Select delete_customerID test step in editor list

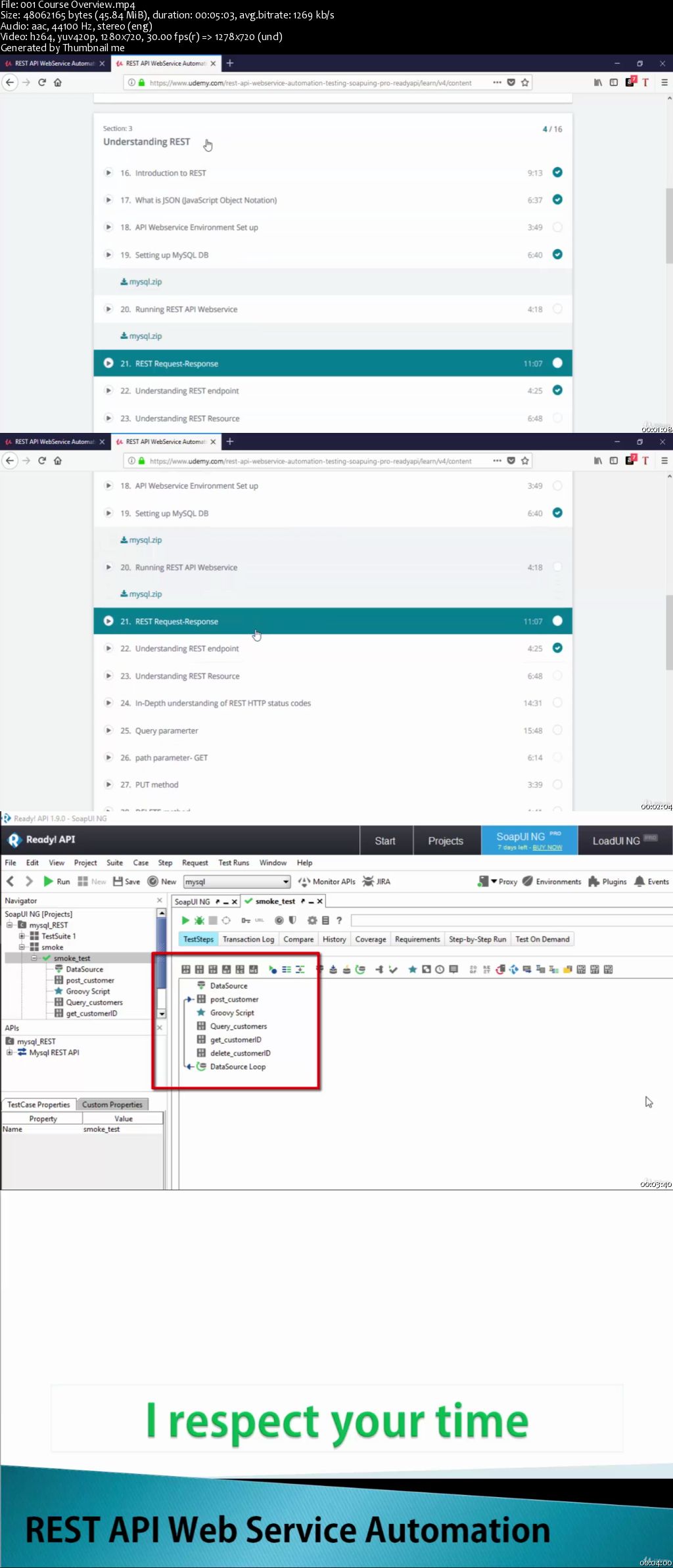pos(241,1053)
